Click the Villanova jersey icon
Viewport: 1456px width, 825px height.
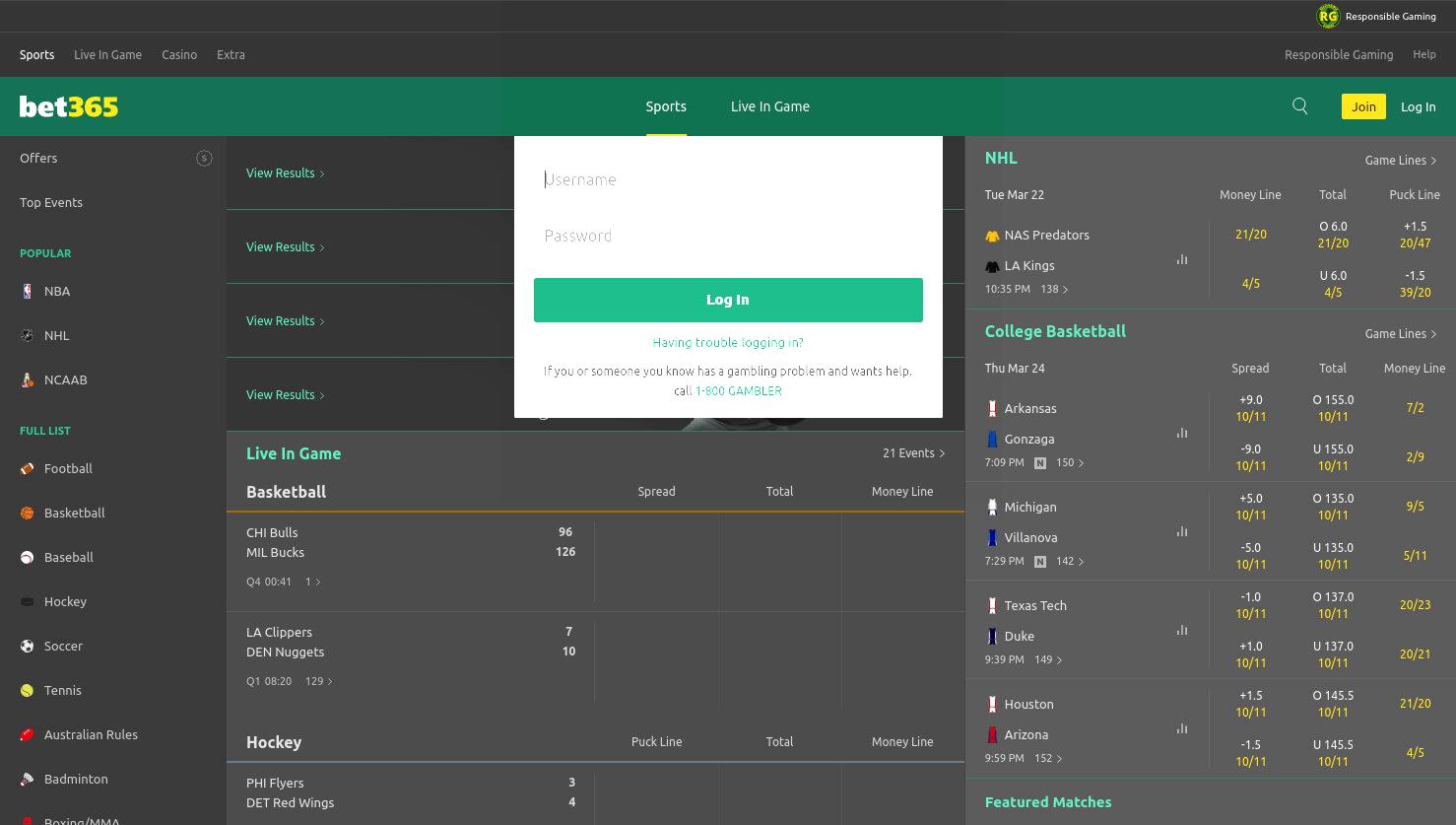point(992,537)
